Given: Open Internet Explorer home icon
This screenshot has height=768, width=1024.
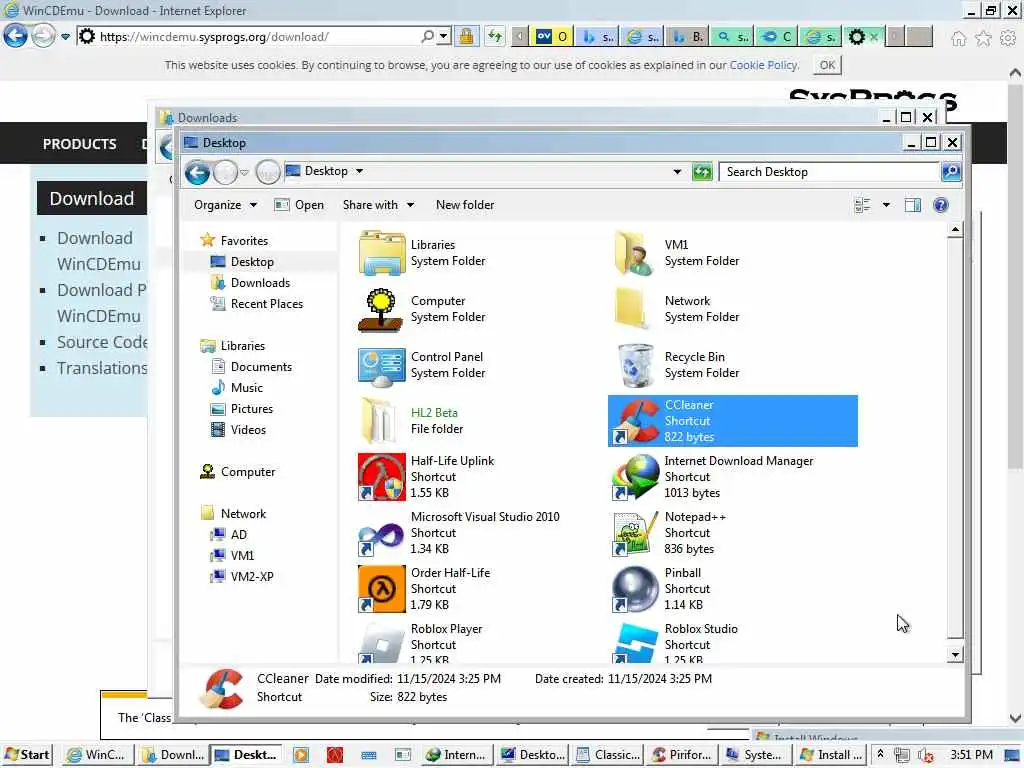Looking at the screenshot, I should (958, 39).
